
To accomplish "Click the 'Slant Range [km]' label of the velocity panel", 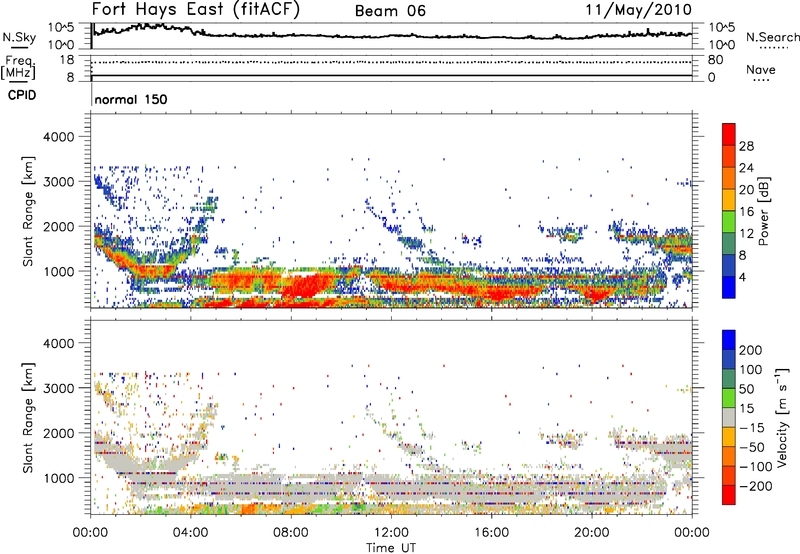I will tap(28, 418).
